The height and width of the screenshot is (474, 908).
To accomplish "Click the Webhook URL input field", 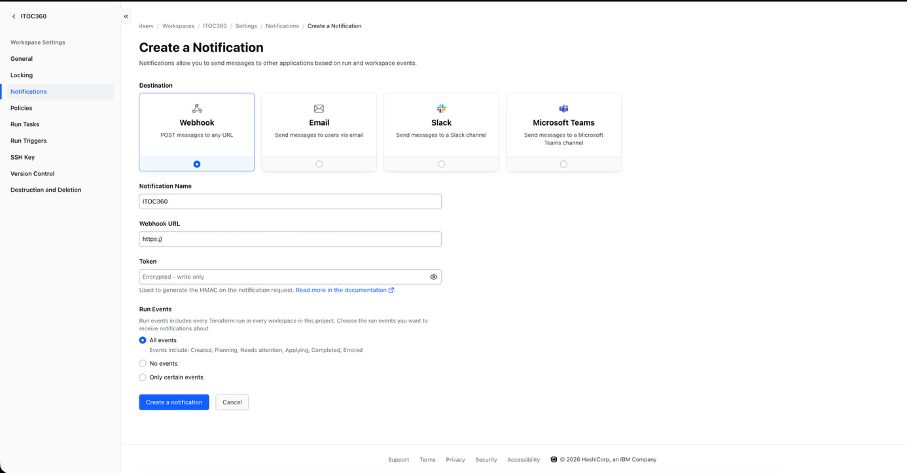I will point(290,239).
